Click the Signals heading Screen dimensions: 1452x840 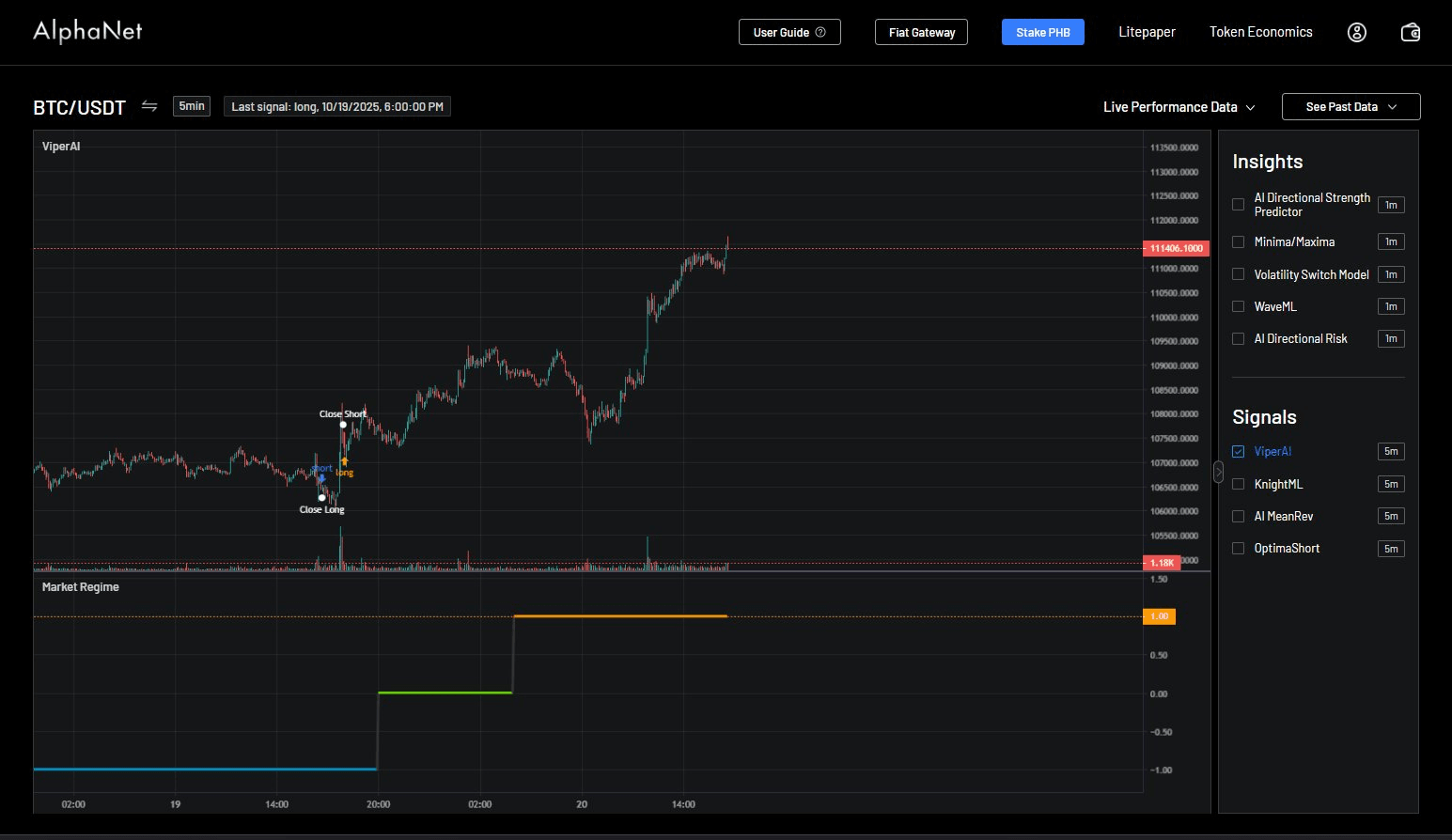pyautogui.click(x=1264, y=417)
